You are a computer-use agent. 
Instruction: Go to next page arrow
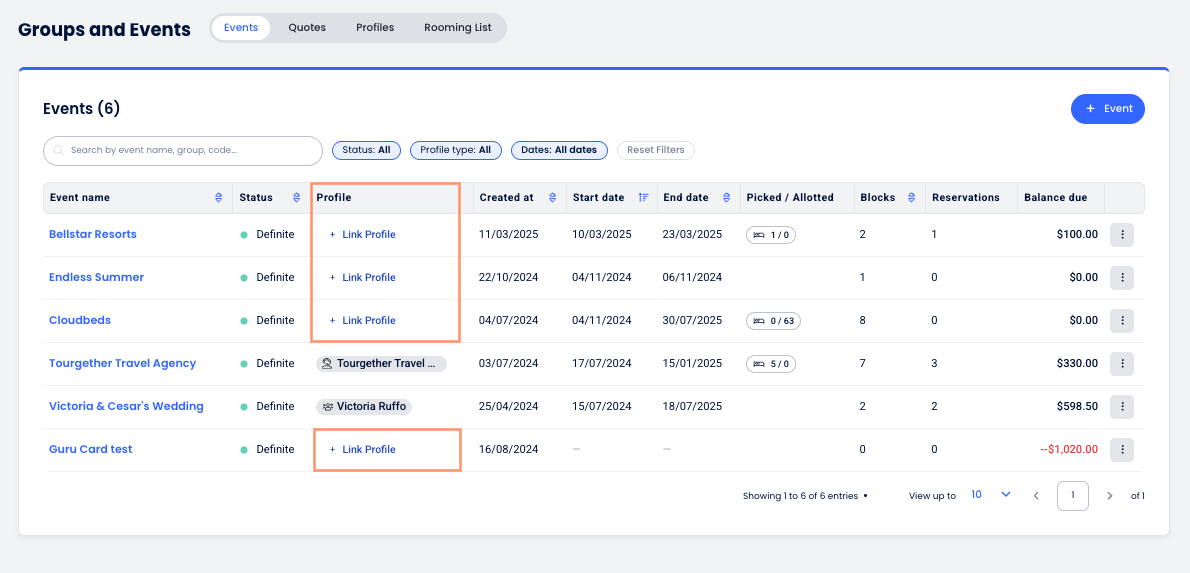tap(1109, 496)
